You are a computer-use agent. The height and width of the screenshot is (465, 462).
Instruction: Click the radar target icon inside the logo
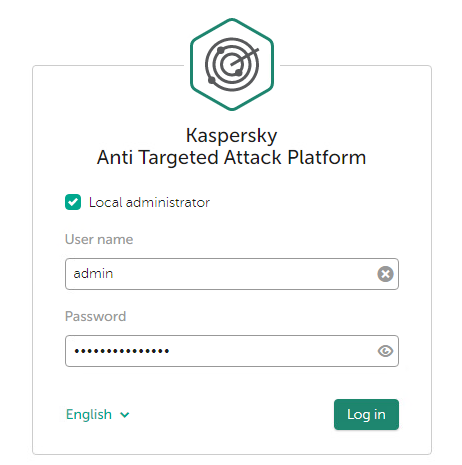[232, 64]
